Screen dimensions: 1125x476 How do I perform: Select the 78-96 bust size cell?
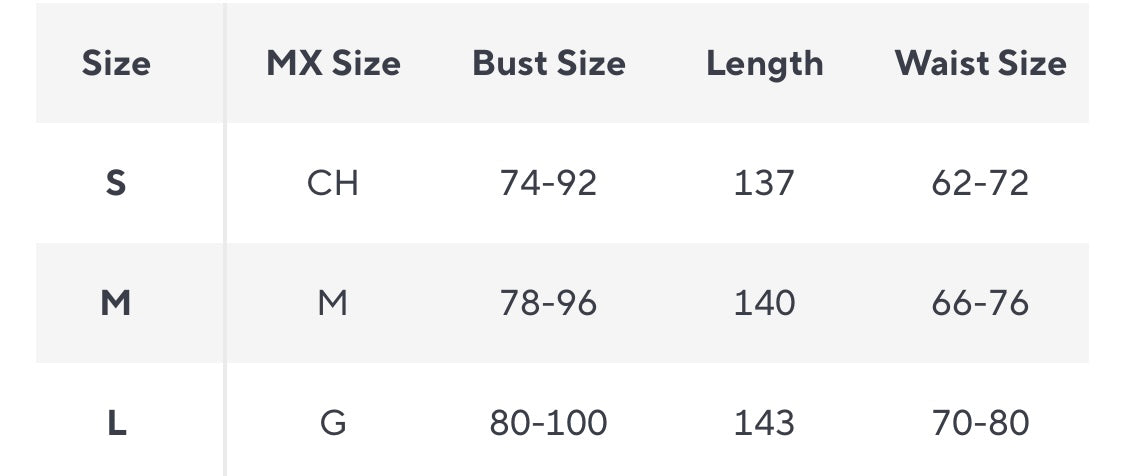point(549,303)
